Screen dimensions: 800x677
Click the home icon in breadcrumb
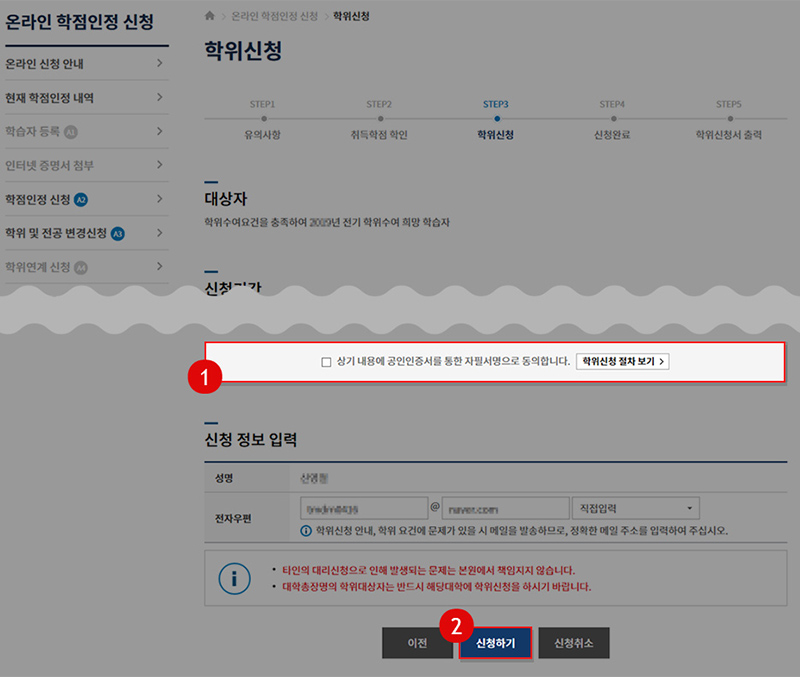pos(209,17)
